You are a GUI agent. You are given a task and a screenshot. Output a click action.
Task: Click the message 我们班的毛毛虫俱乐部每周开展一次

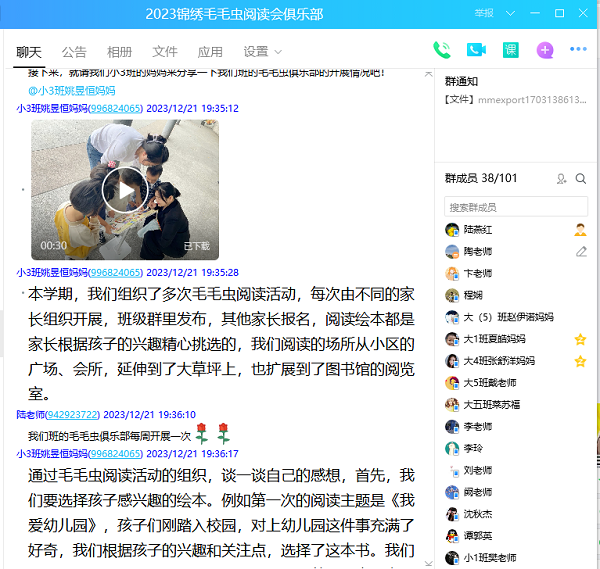(109, 436)
